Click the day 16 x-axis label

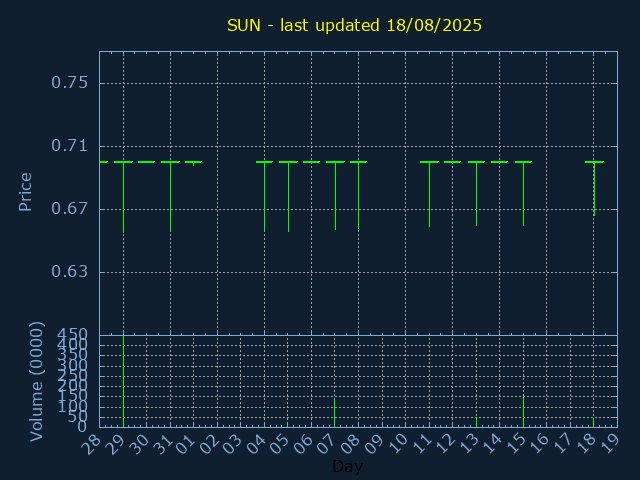tap(539, 444)
